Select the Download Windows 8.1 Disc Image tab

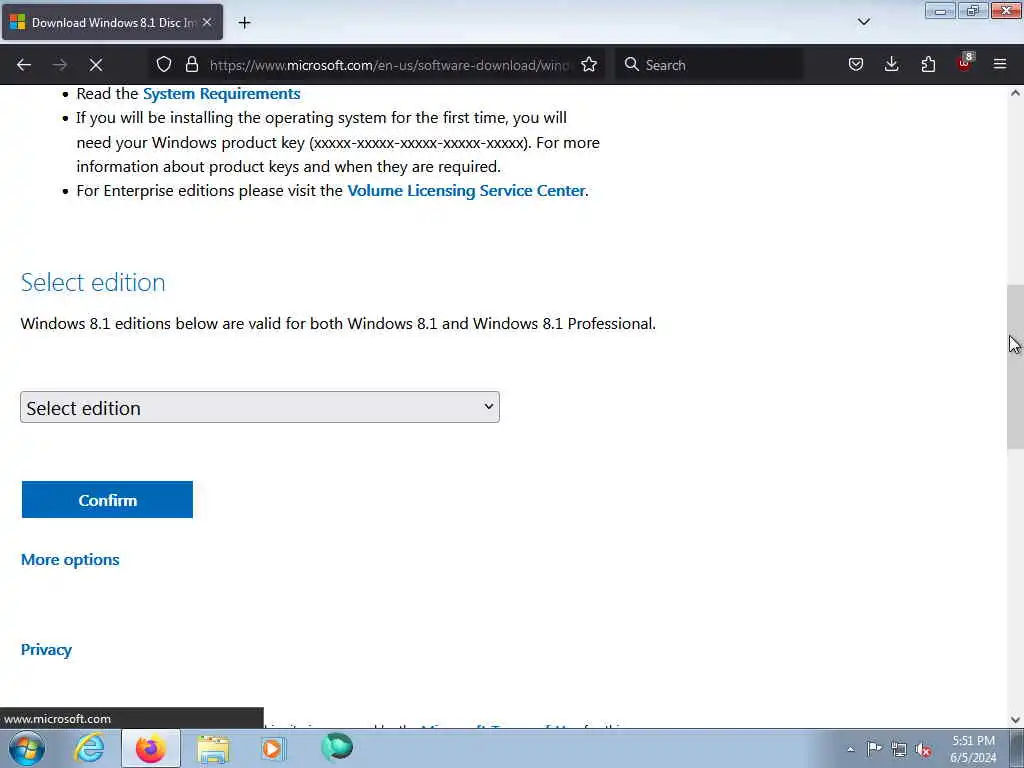click(112, 22)
